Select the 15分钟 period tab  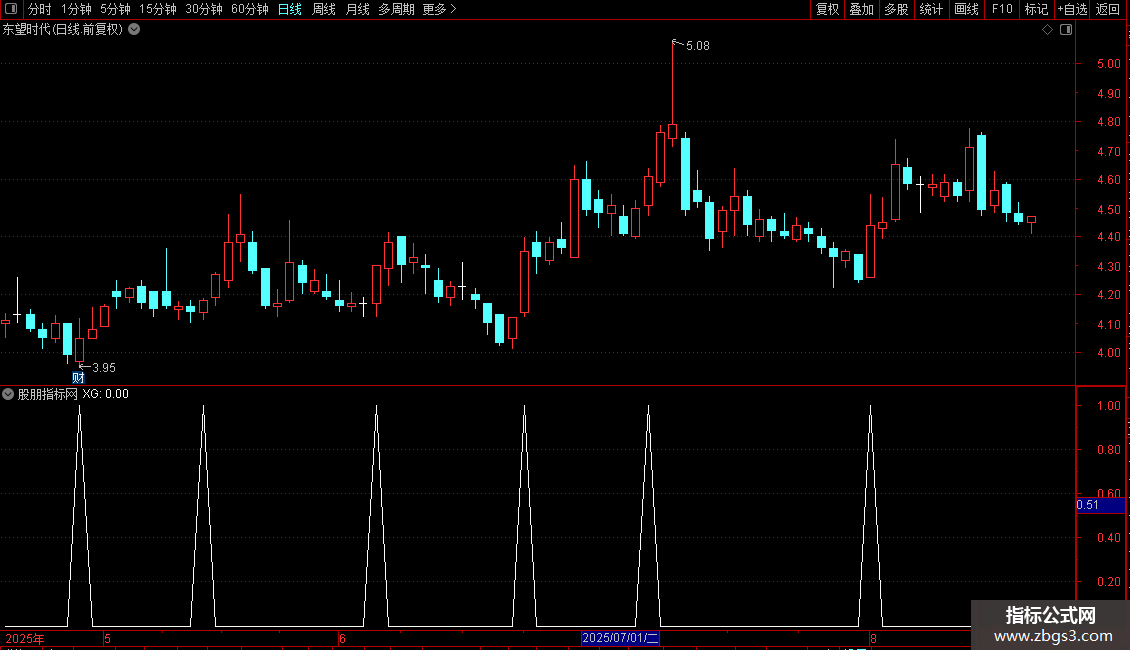point(158,9)
